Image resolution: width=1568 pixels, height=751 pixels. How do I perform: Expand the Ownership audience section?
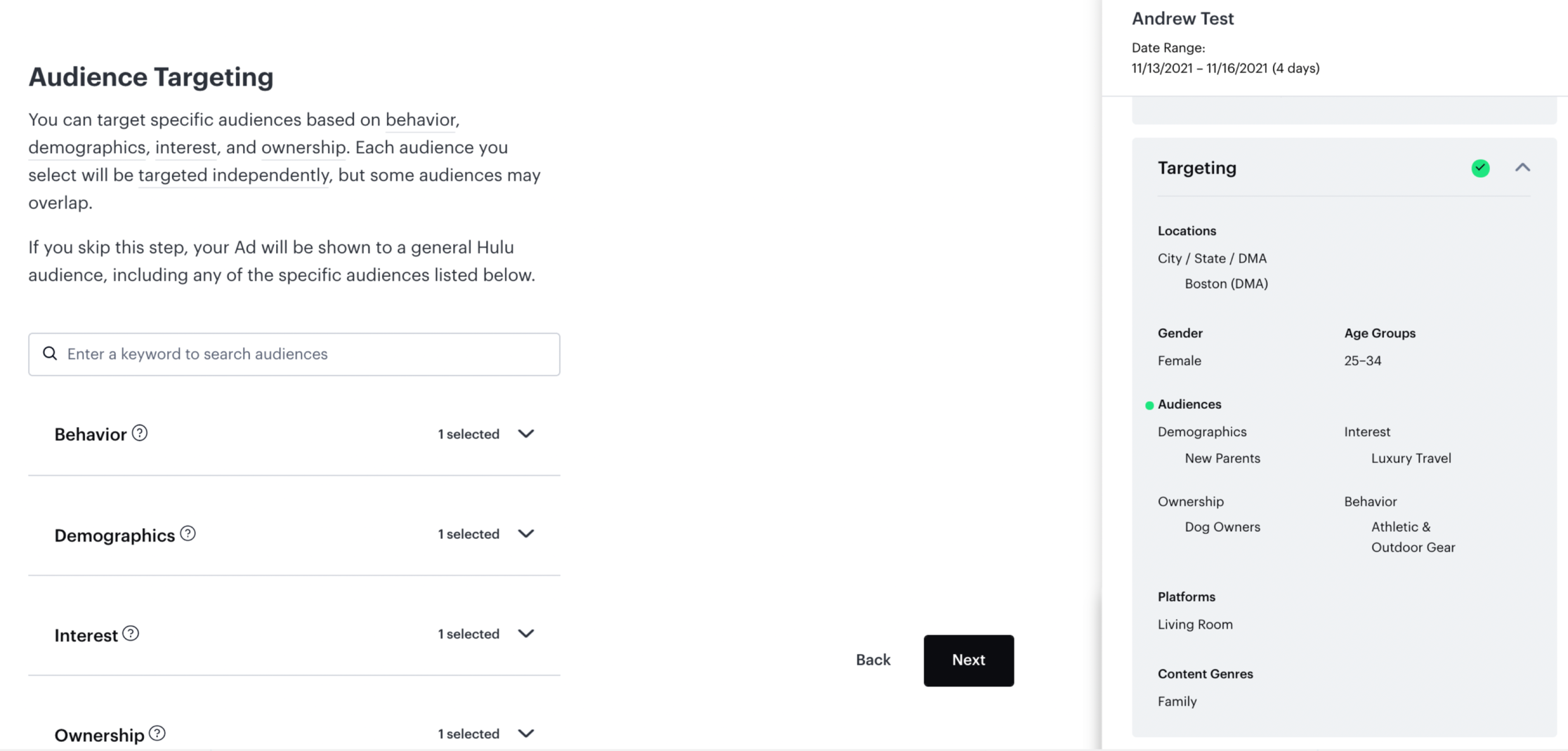coord(525,733)
